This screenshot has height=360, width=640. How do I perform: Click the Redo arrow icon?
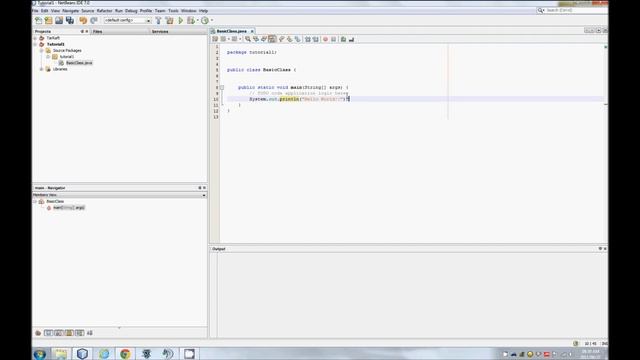pos(94,20)
